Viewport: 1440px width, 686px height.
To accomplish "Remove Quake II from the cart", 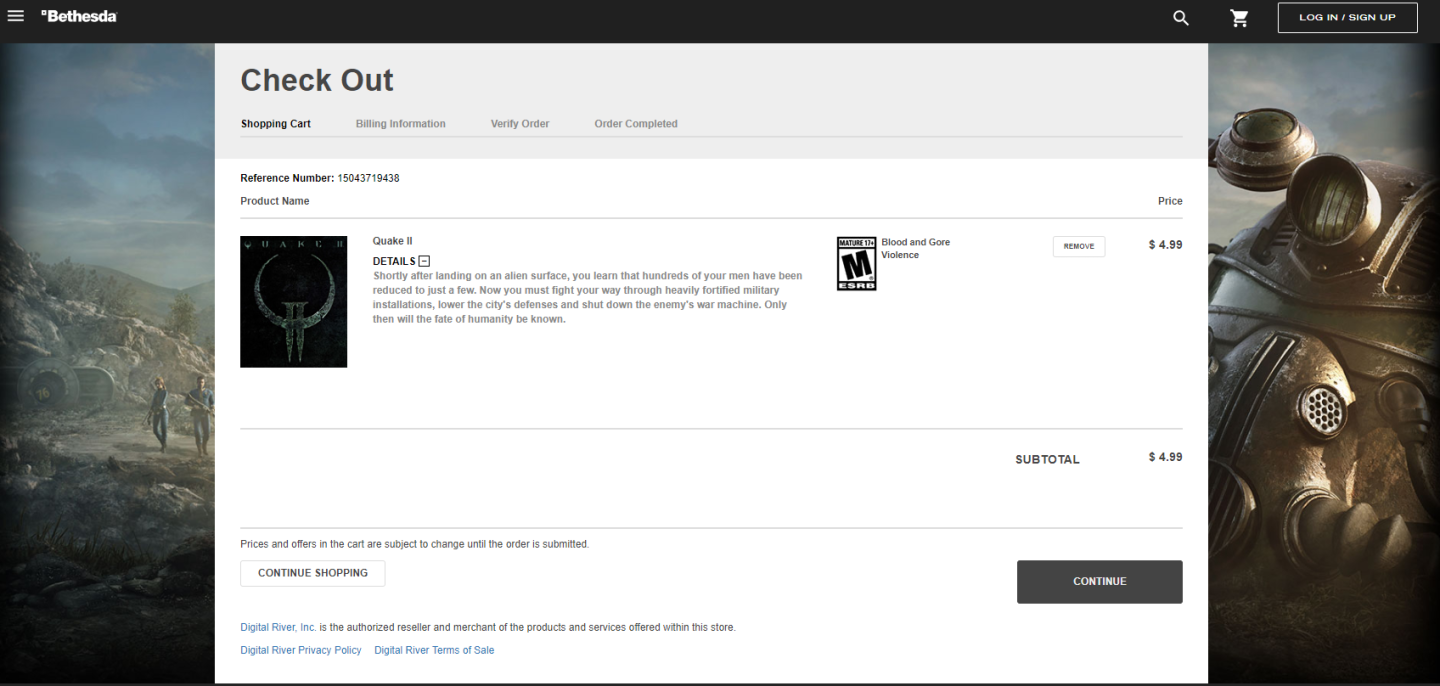I will click(1078, 246).
